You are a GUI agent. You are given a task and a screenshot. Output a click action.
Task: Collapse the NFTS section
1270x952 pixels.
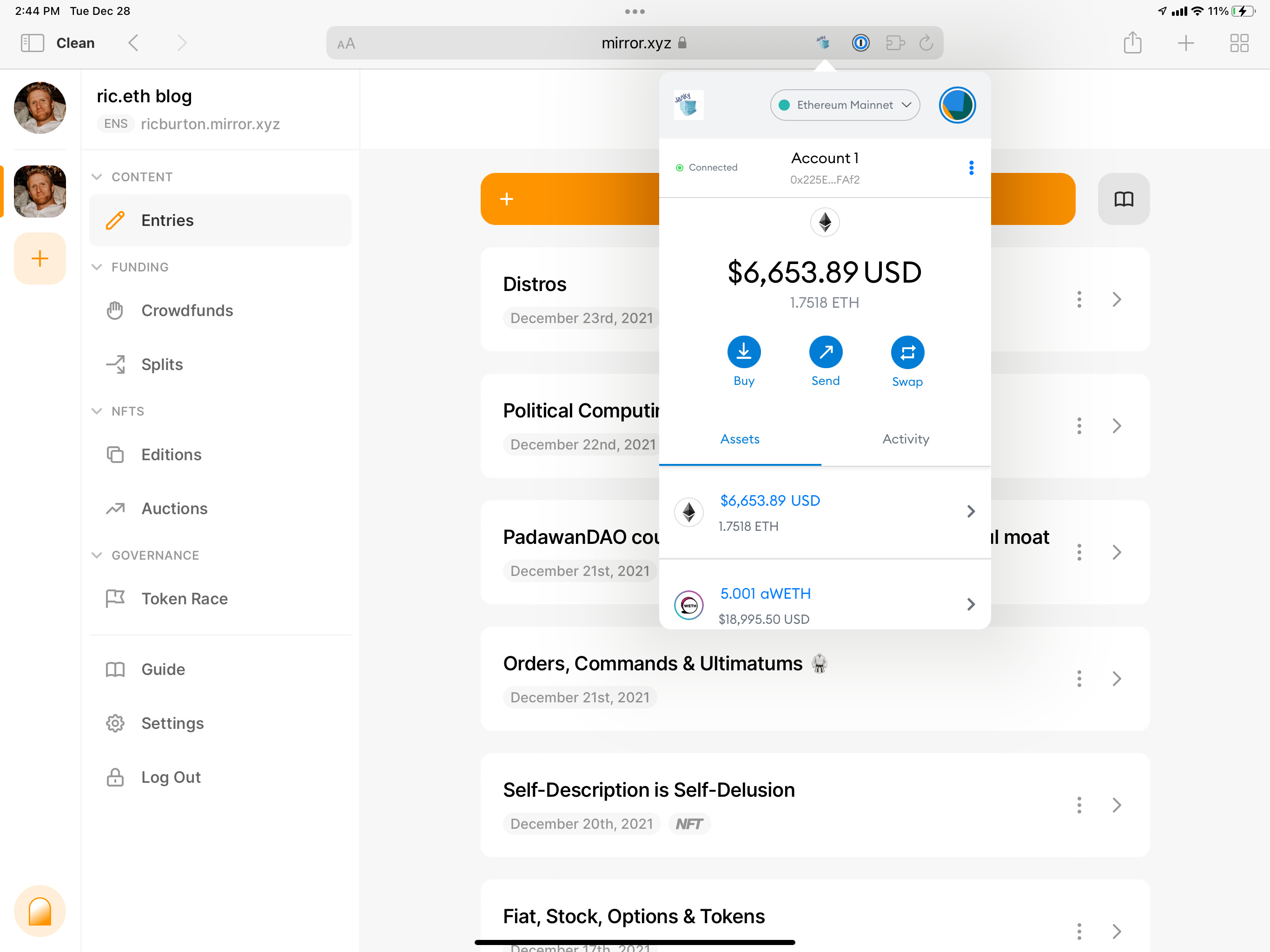96,411
